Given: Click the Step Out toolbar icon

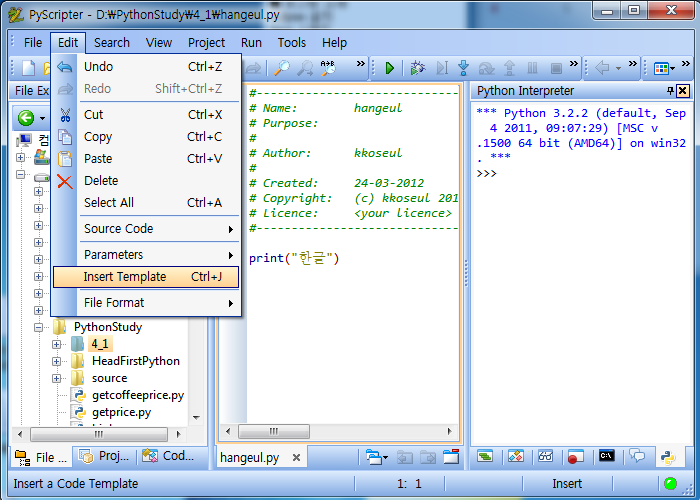Looking at the screenshot, I should coord(509,68).
